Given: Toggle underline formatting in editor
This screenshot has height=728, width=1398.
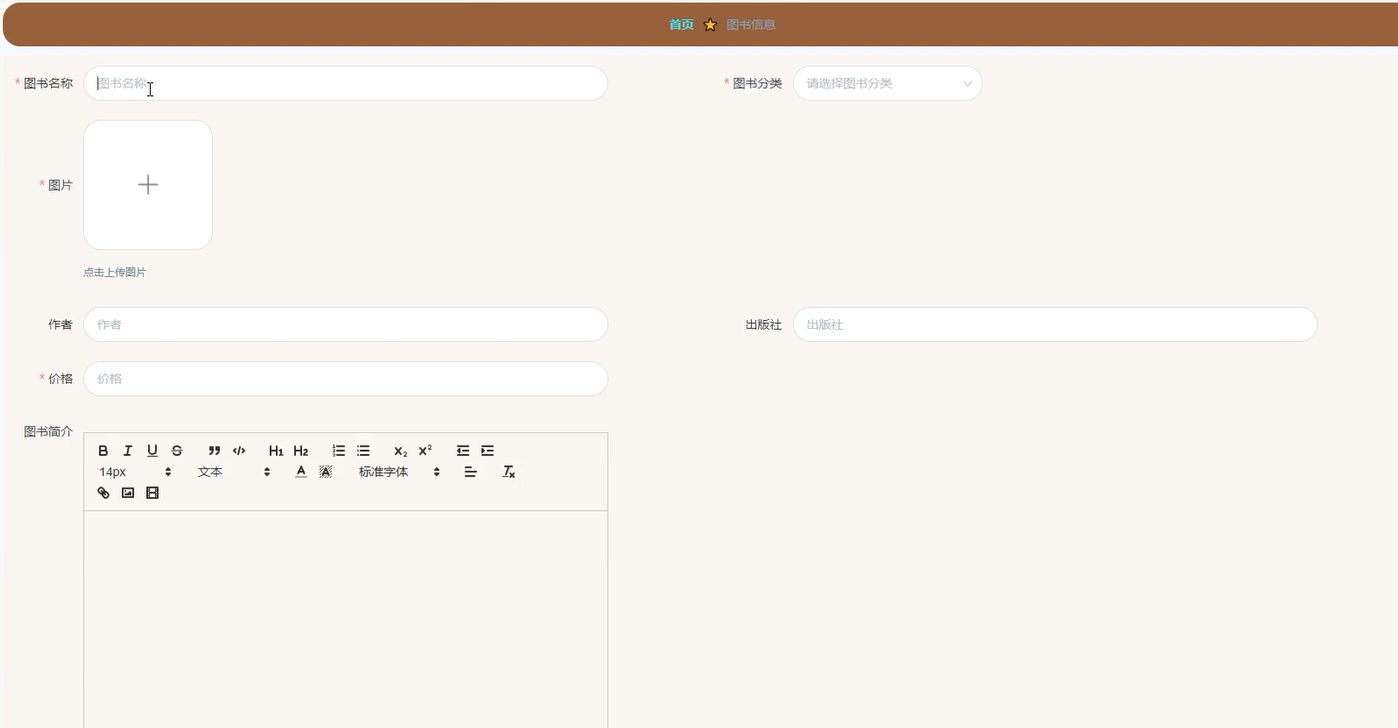Looking at the screenshot, I should click(x=152, y=451).
